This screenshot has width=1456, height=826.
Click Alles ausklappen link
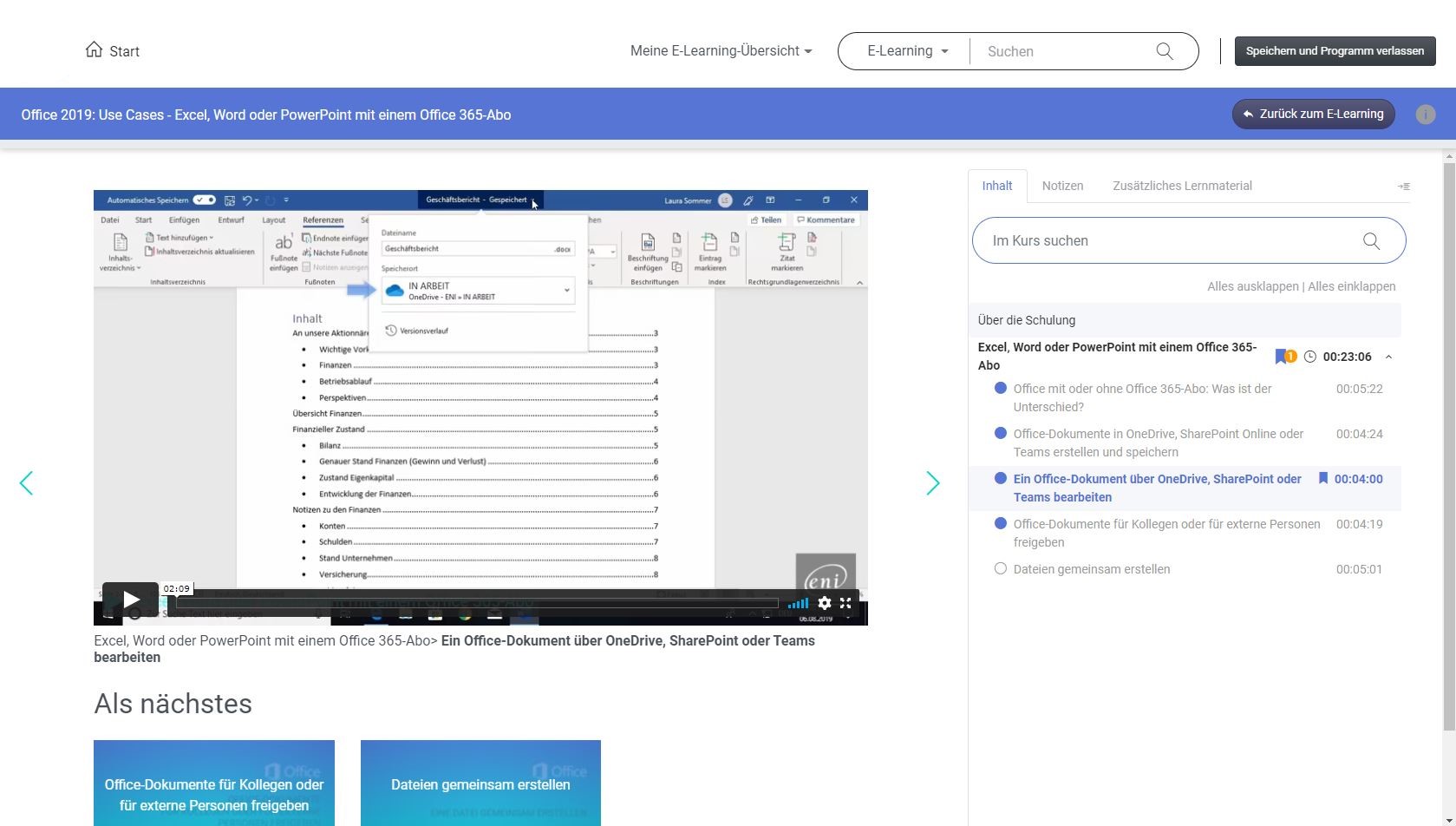[x=1252, y=286]
